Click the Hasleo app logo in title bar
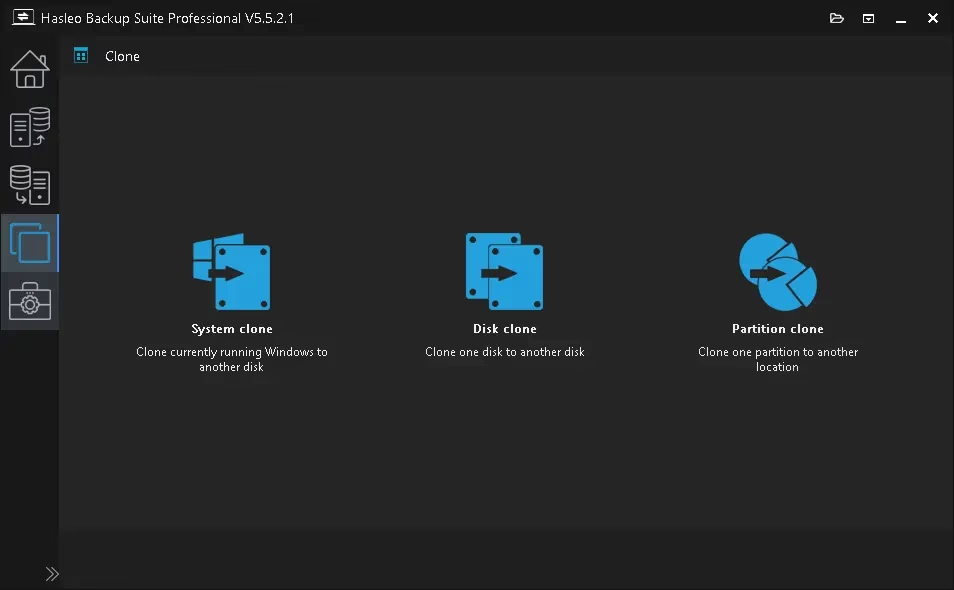954x590 pixels. pos(22,18)
